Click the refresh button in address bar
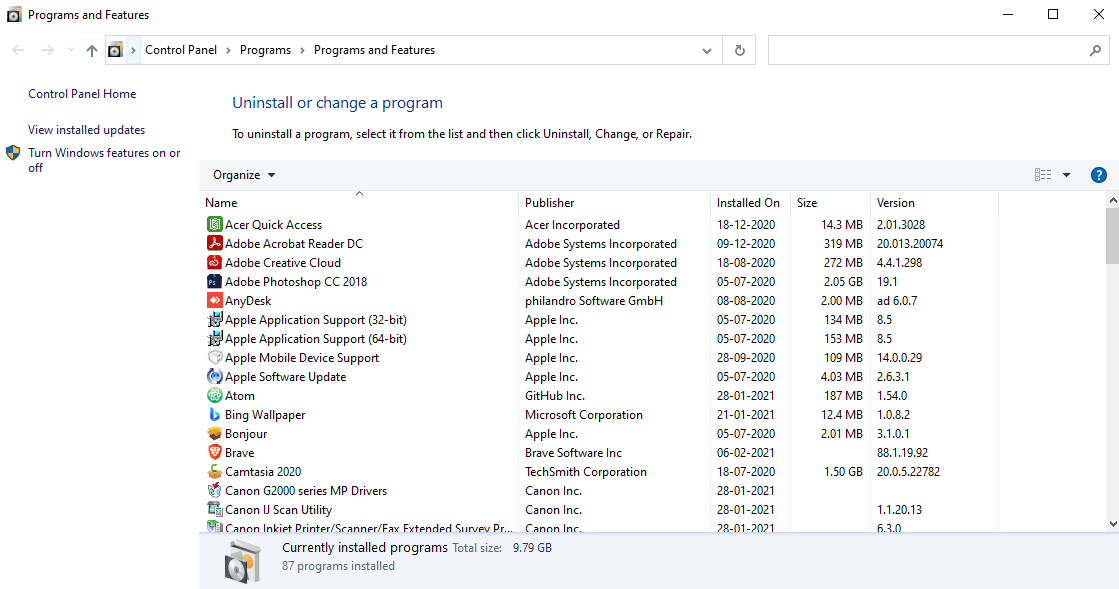Image resolution: width=1119 pixels, height=589 pixels. [739, 50]
